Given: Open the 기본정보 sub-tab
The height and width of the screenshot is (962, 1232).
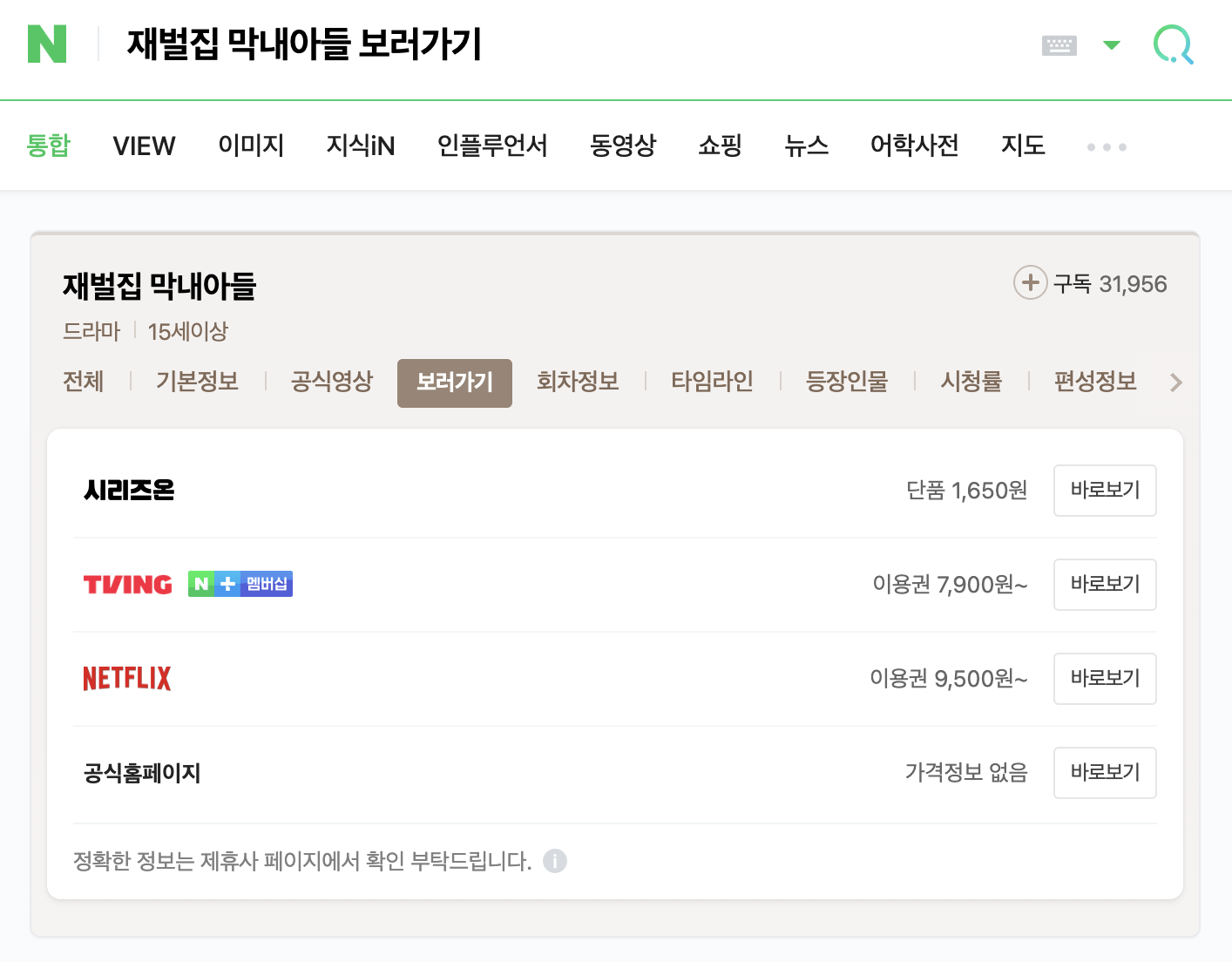Looking at the screenshot, I should click(198, 382).
